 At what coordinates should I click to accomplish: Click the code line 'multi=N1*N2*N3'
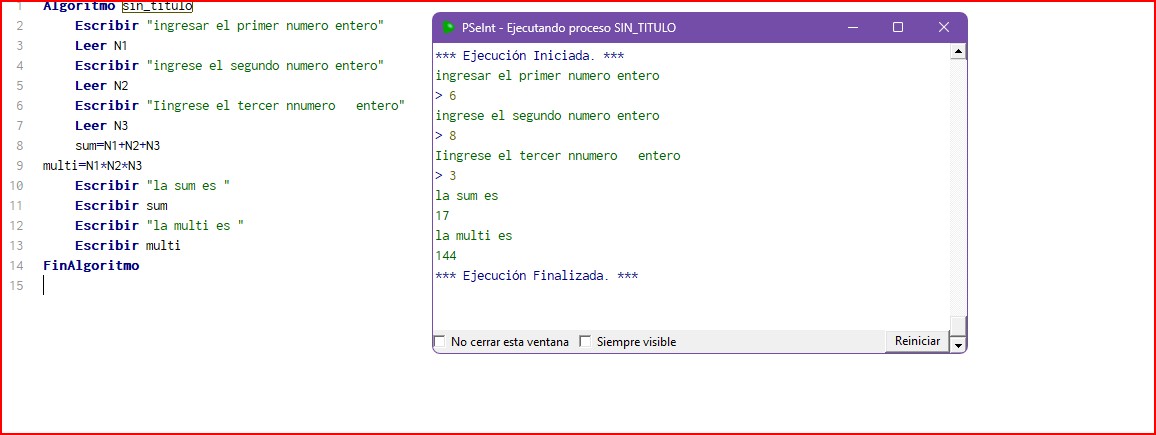click(92, 166)
